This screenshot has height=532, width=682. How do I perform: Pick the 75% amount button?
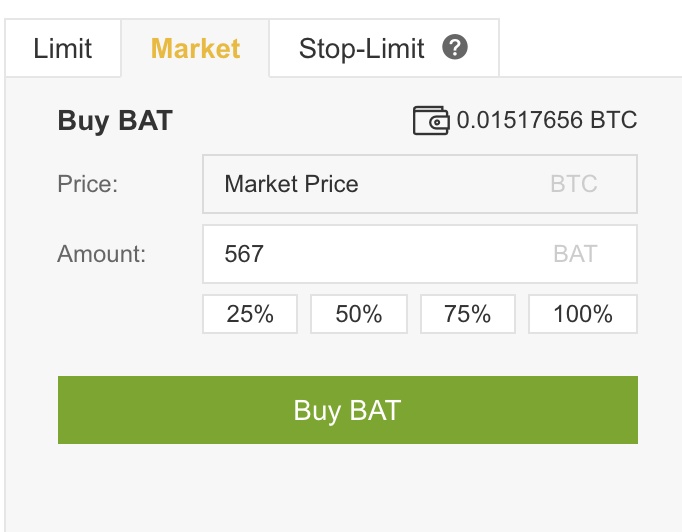coord(468,314)
